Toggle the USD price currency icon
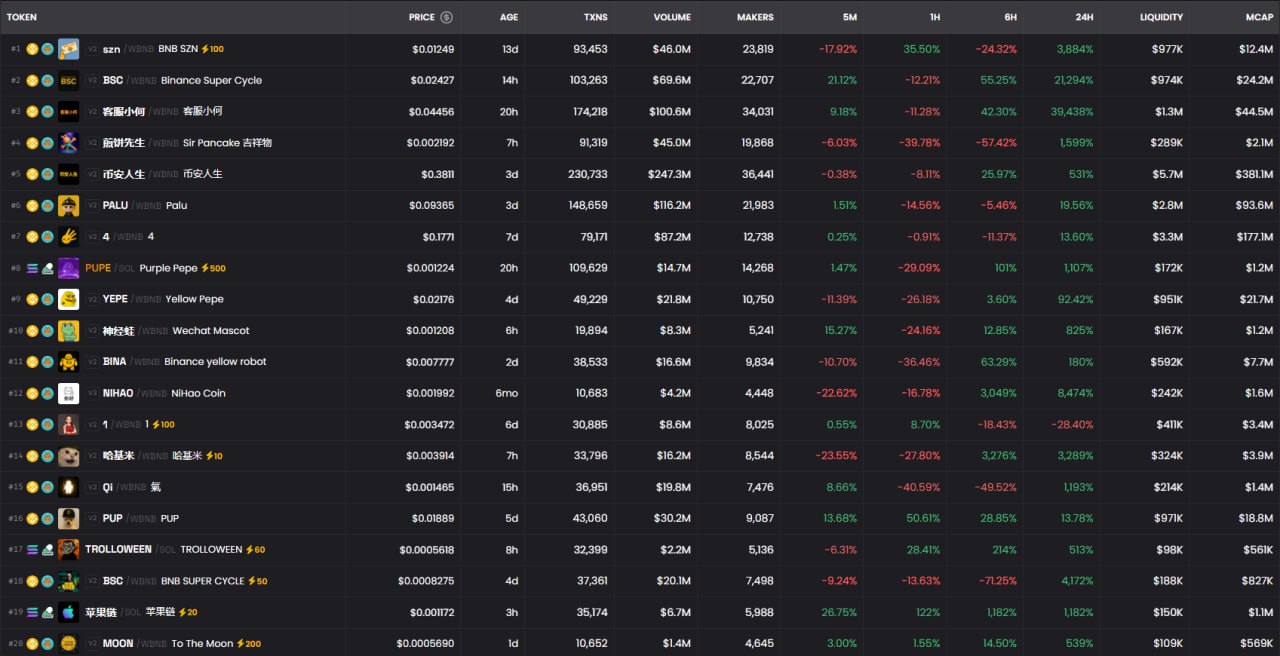 446,17
